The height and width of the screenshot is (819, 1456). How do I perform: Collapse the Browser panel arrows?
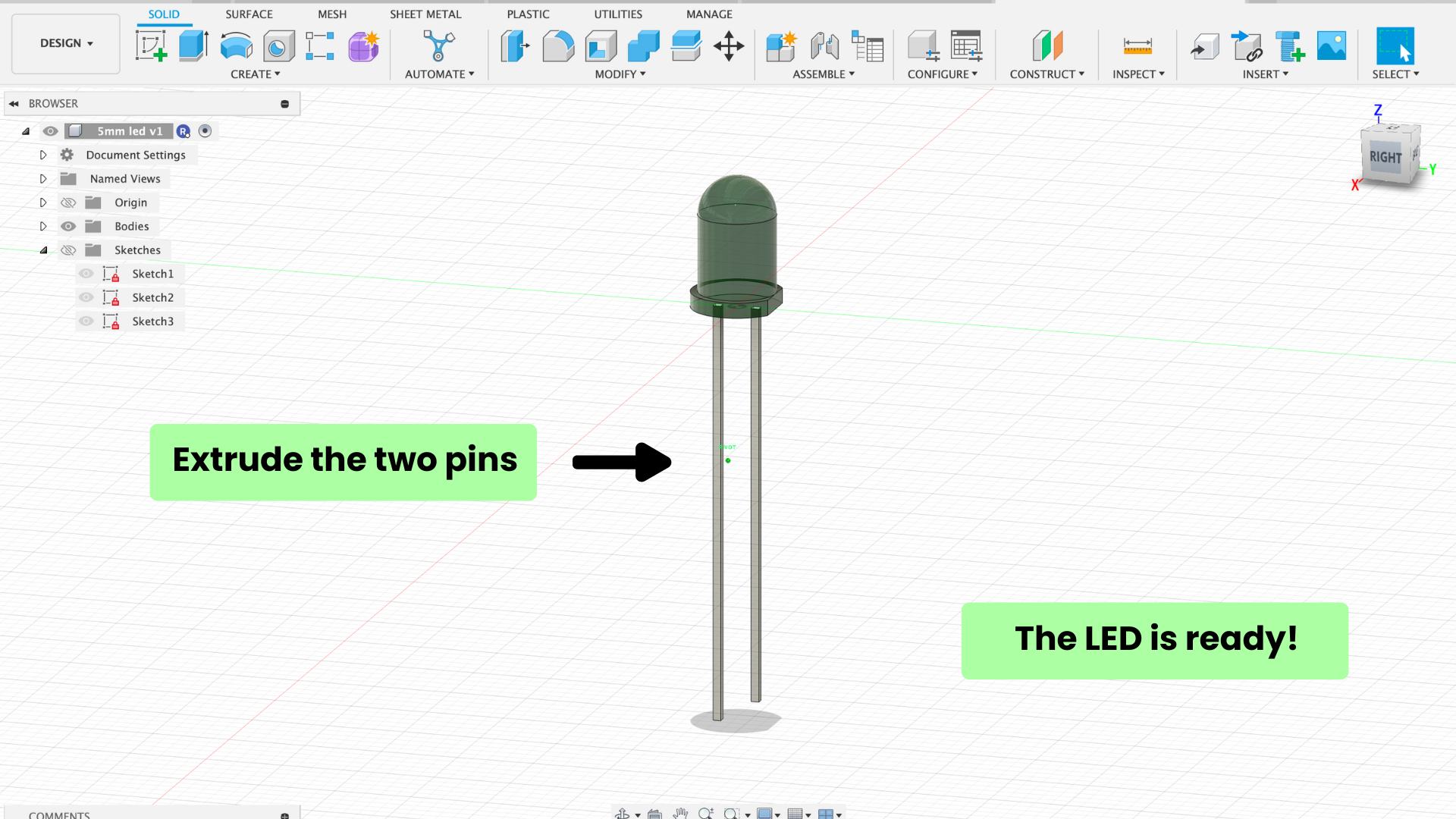pos(14,104)
